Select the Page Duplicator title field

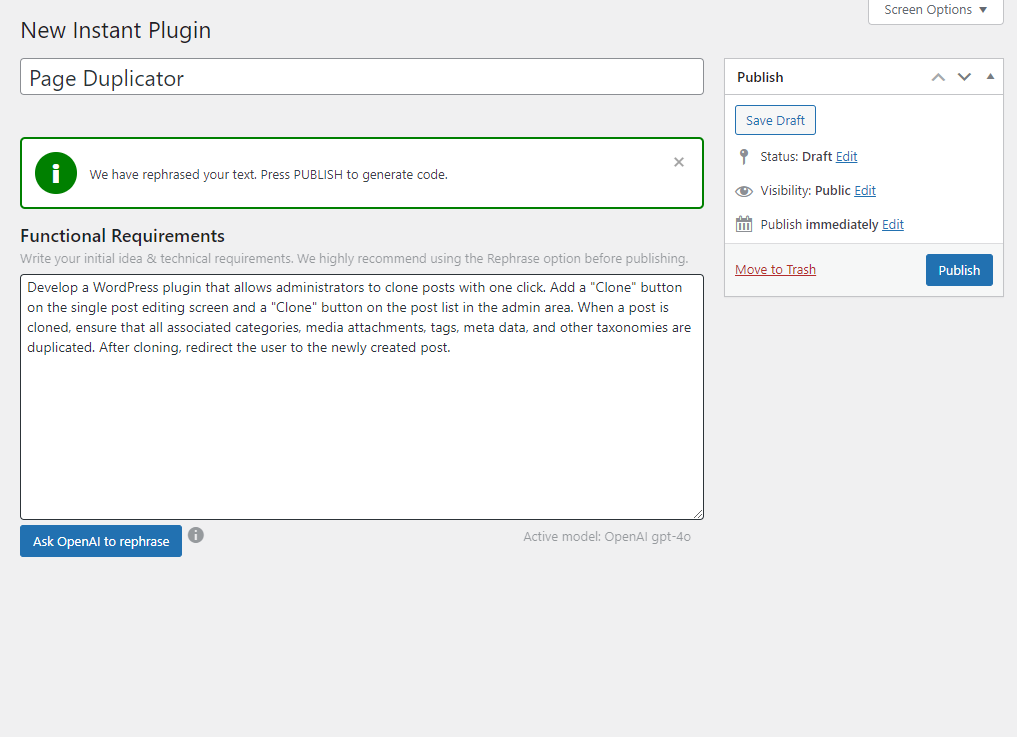tap(362, 76)
